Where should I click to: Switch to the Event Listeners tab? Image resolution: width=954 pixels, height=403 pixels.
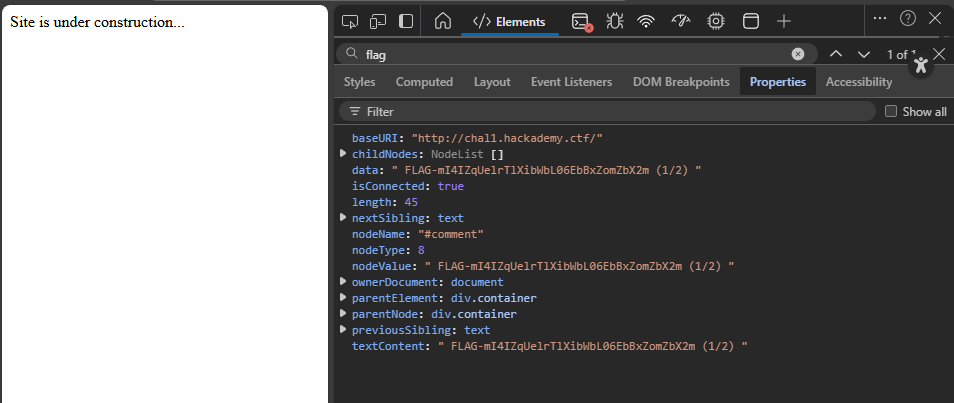571,82
